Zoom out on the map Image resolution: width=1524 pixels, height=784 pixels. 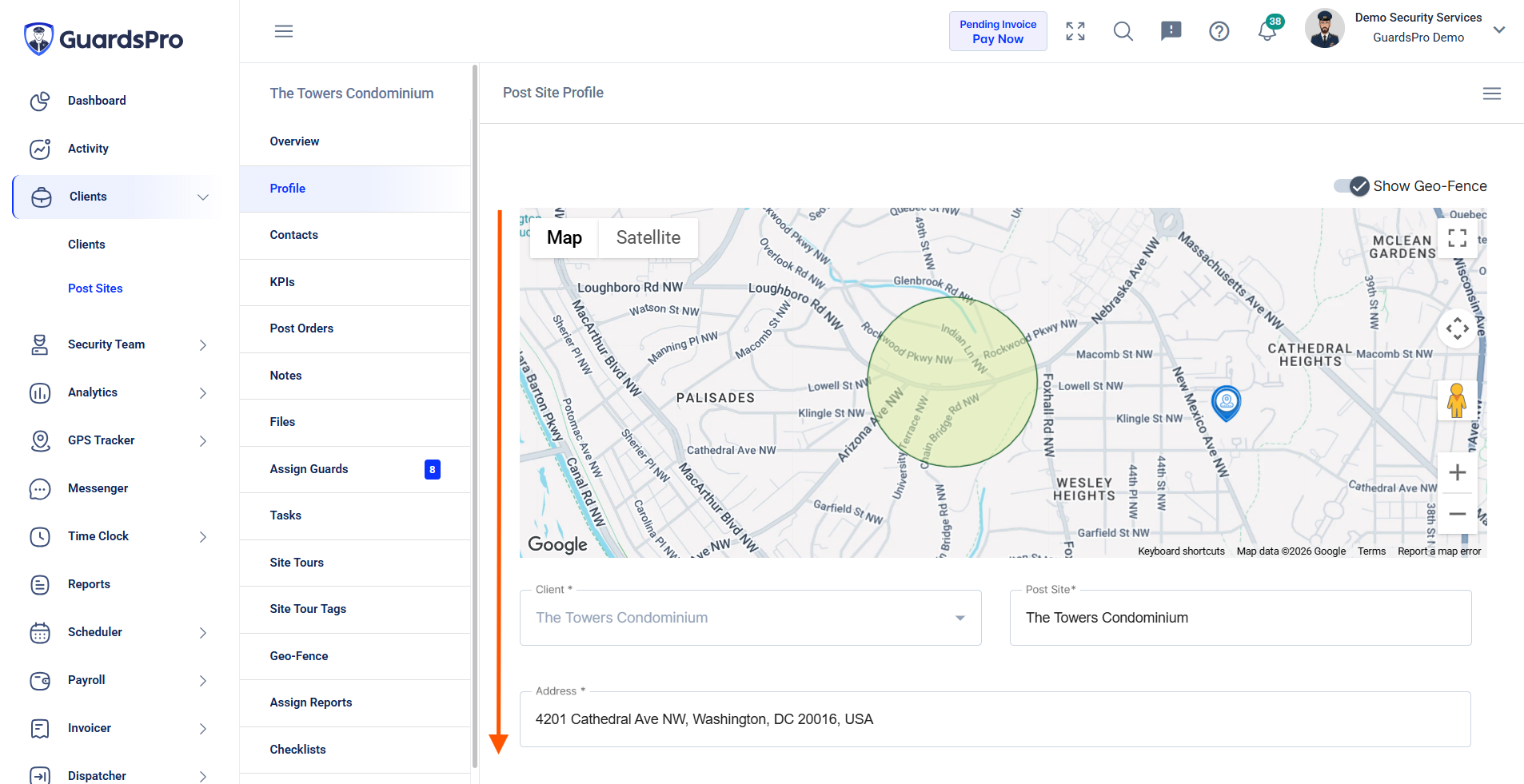click(1458, 514)
